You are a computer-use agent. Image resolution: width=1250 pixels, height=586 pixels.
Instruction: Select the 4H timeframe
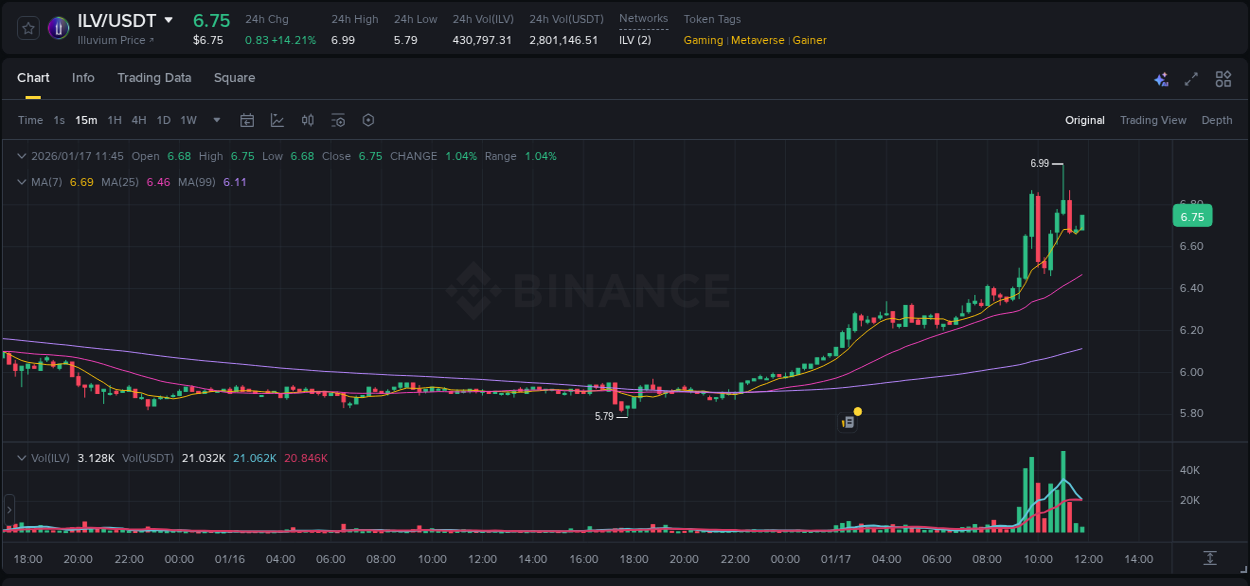coord(139,120)
